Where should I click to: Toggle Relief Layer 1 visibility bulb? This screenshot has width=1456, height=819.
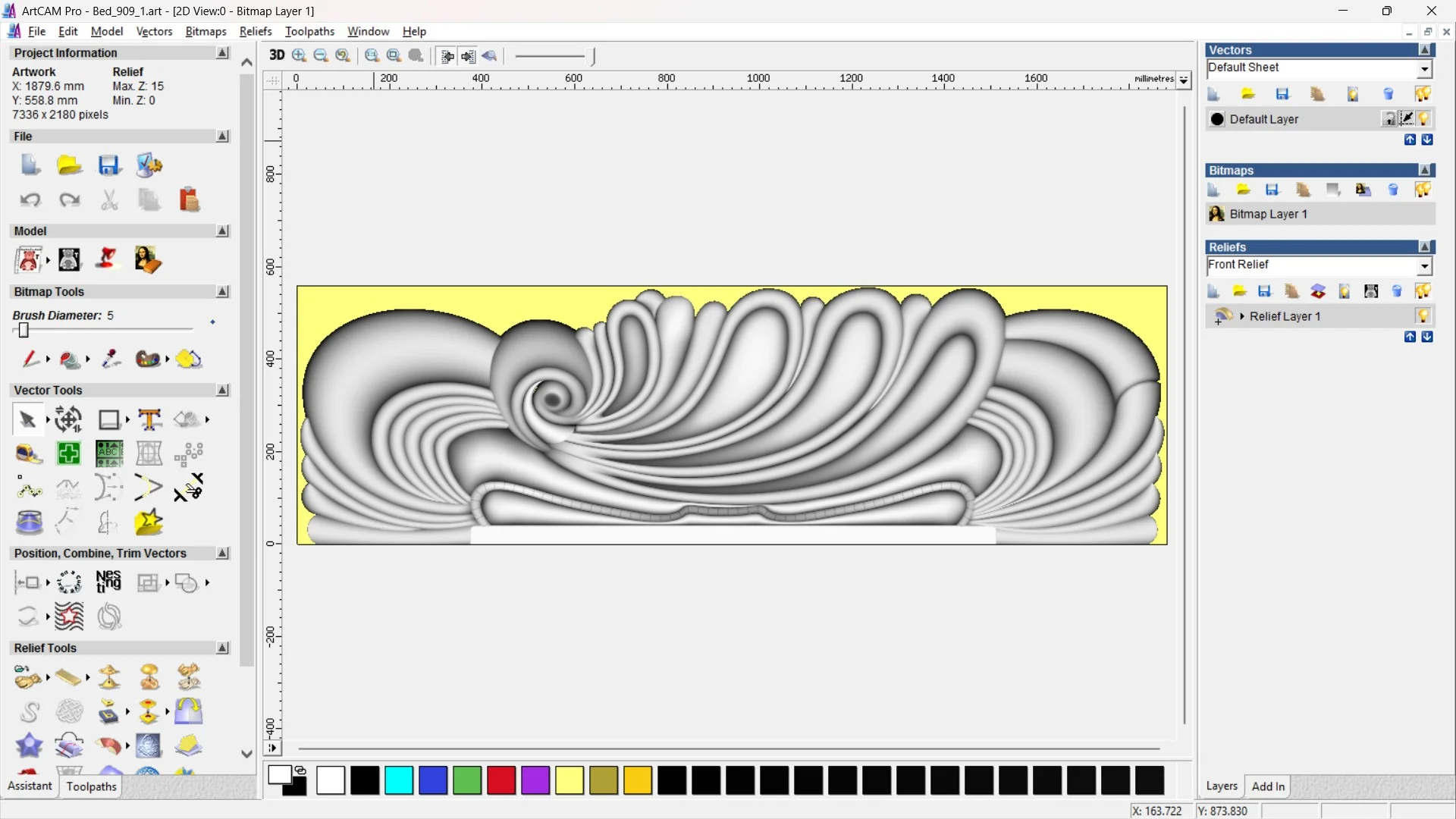[1423, 315]
